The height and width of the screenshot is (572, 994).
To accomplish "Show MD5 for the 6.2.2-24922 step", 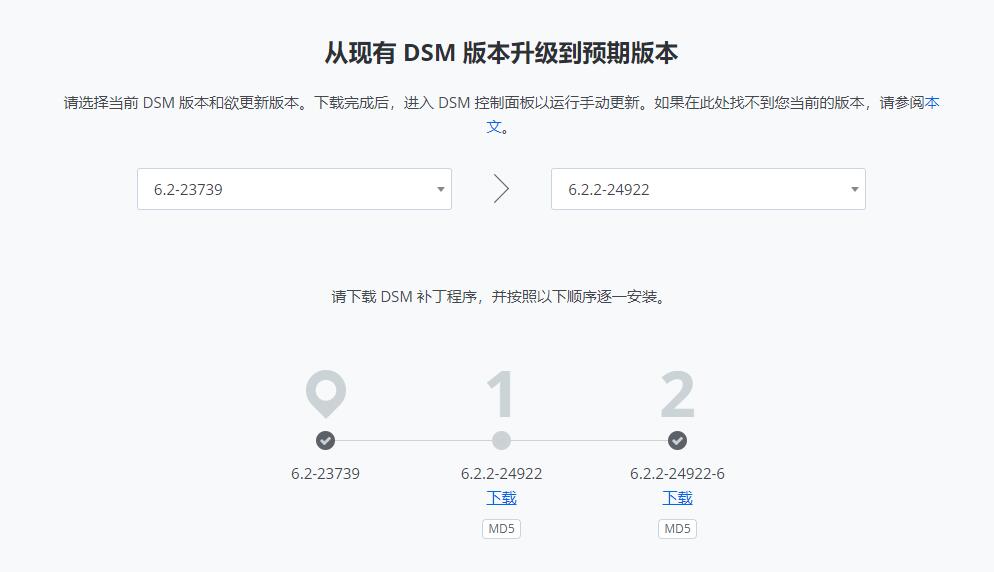I will [501, 529].
